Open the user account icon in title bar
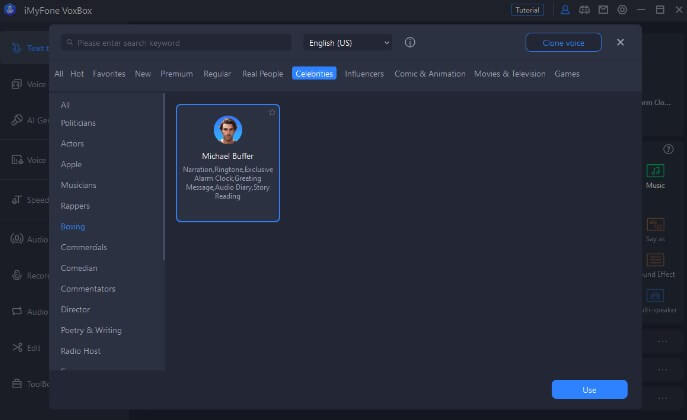Image resolution: width=687 pixels, height=420 pixels. point(565,10)
